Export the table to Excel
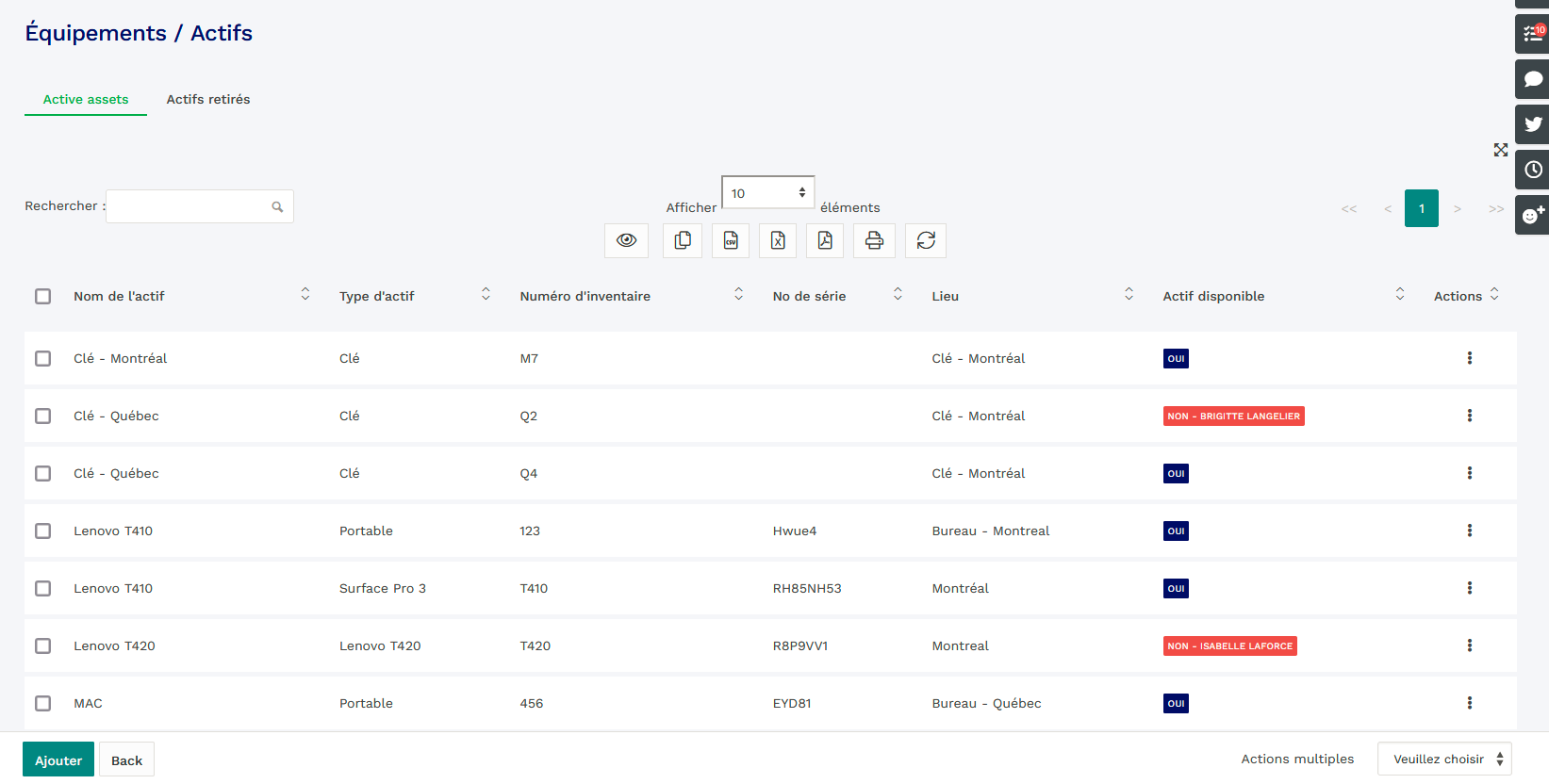This screenshot has width=1549, height=784. [778, 241]
